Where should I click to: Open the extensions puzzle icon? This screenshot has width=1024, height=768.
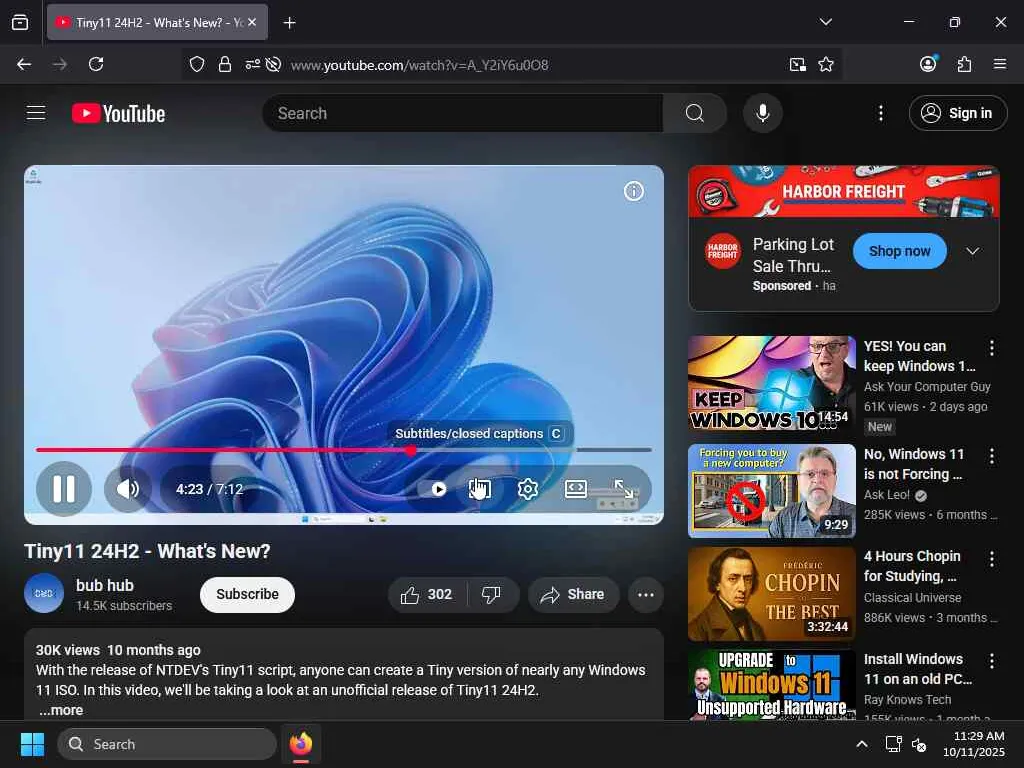pos(964,64)
